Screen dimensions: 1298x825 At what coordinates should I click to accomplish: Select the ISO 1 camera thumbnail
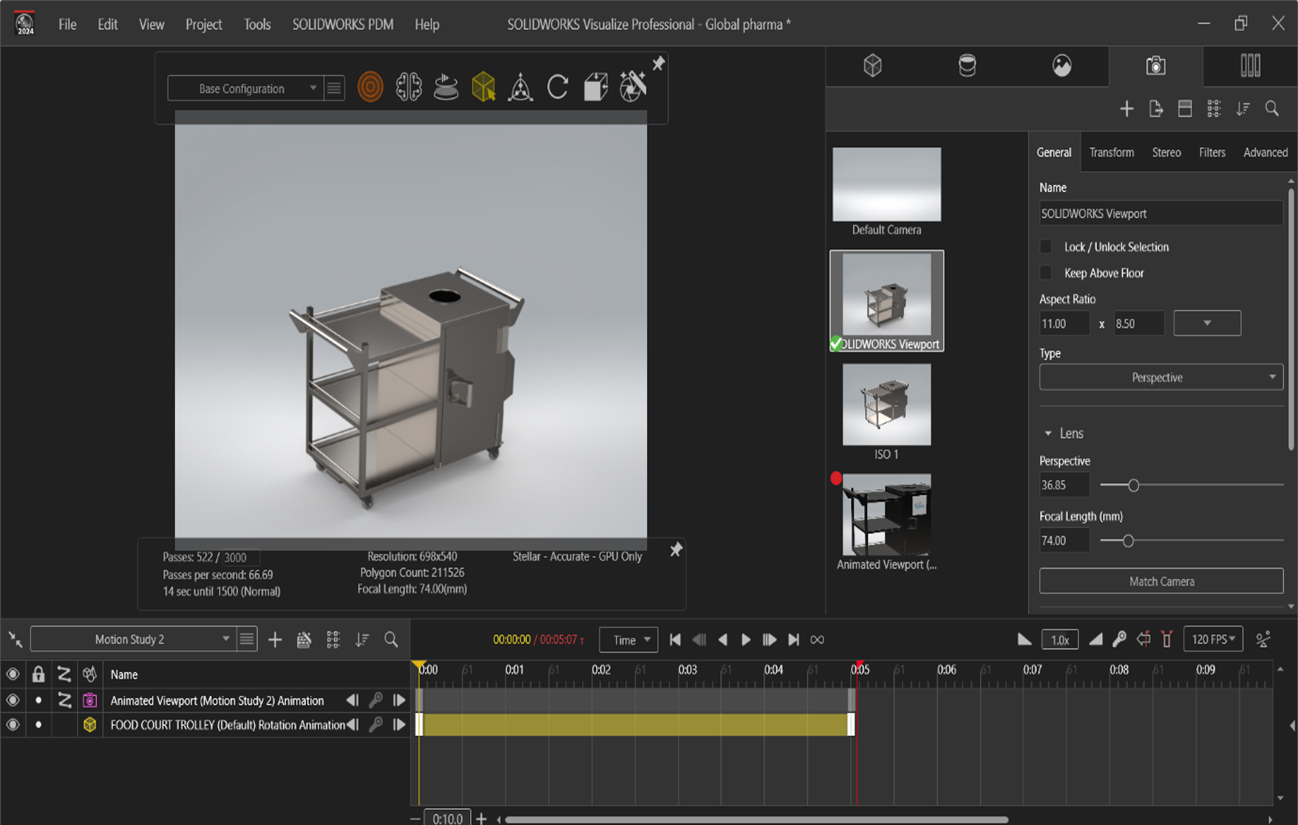(x=887, y=405)
